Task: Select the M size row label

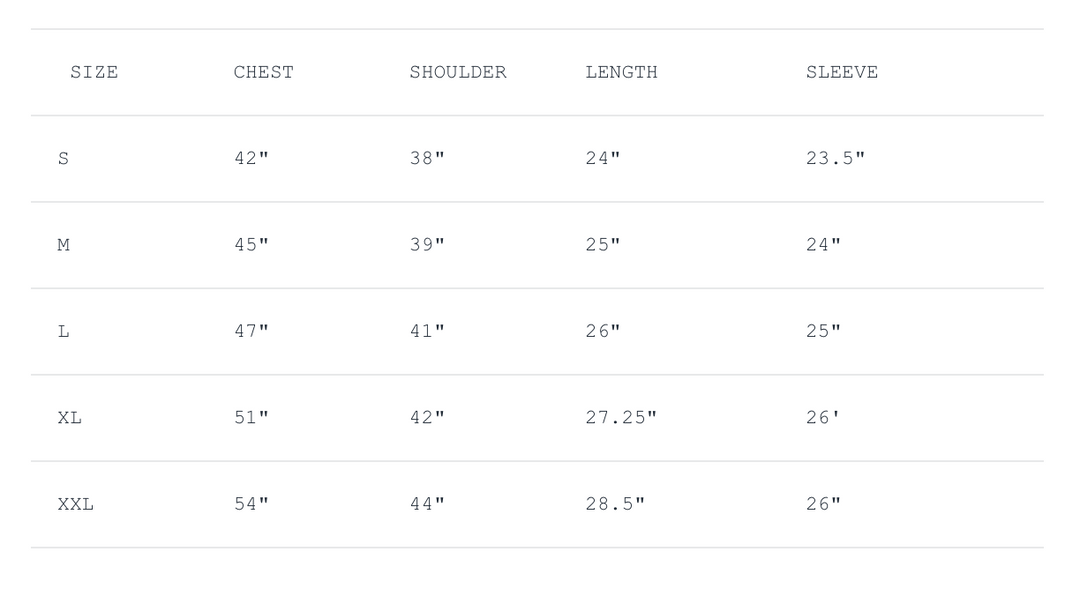Action: pyautogui.click(x=64, y=245)
